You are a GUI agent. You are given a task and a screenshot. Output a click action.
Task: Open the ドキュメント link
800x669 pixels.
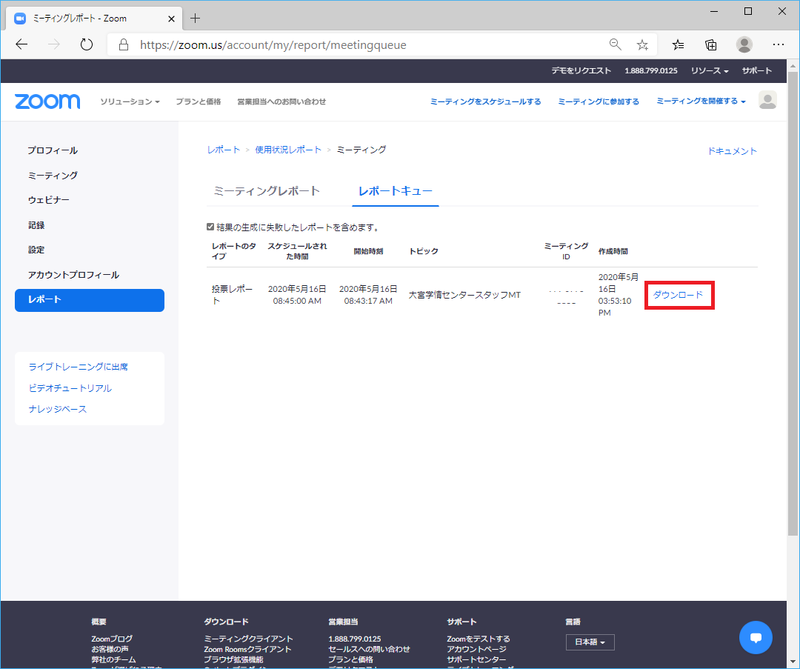point(732,151)
